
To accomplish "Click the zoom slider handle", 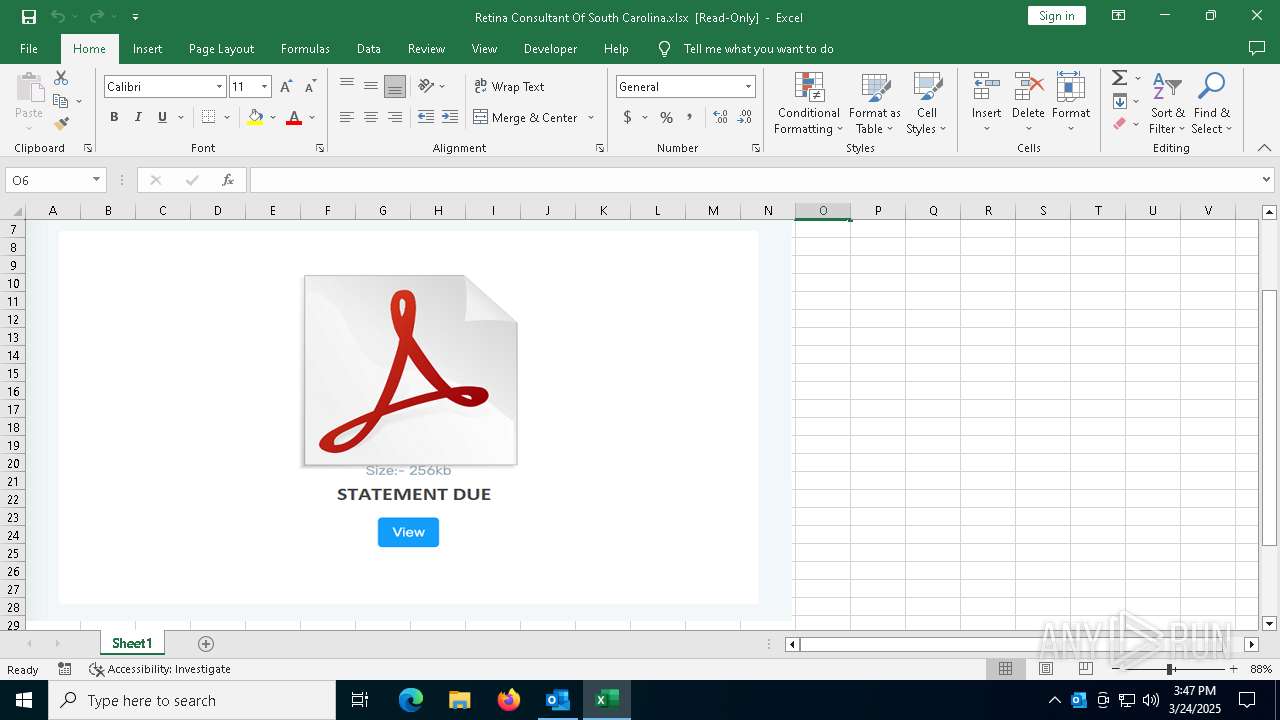I will coord(1169,669).
